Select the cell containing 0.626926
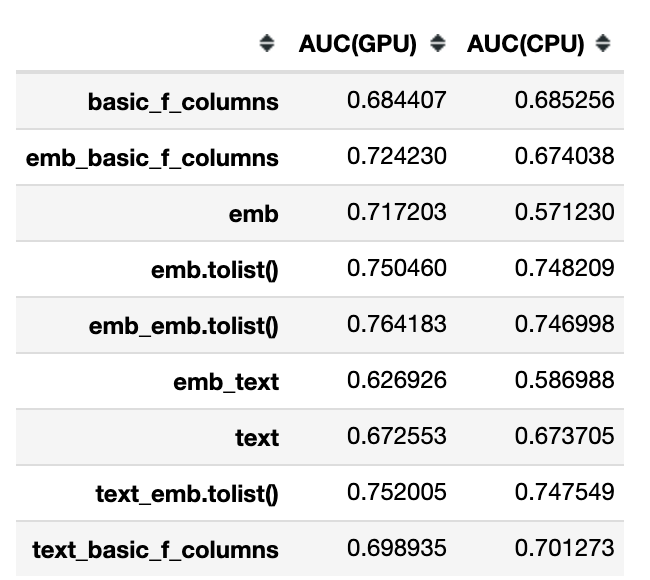Image resolution: width=650 pixels, height=580 pixels. pyautogui.click(x=396, y=381)
